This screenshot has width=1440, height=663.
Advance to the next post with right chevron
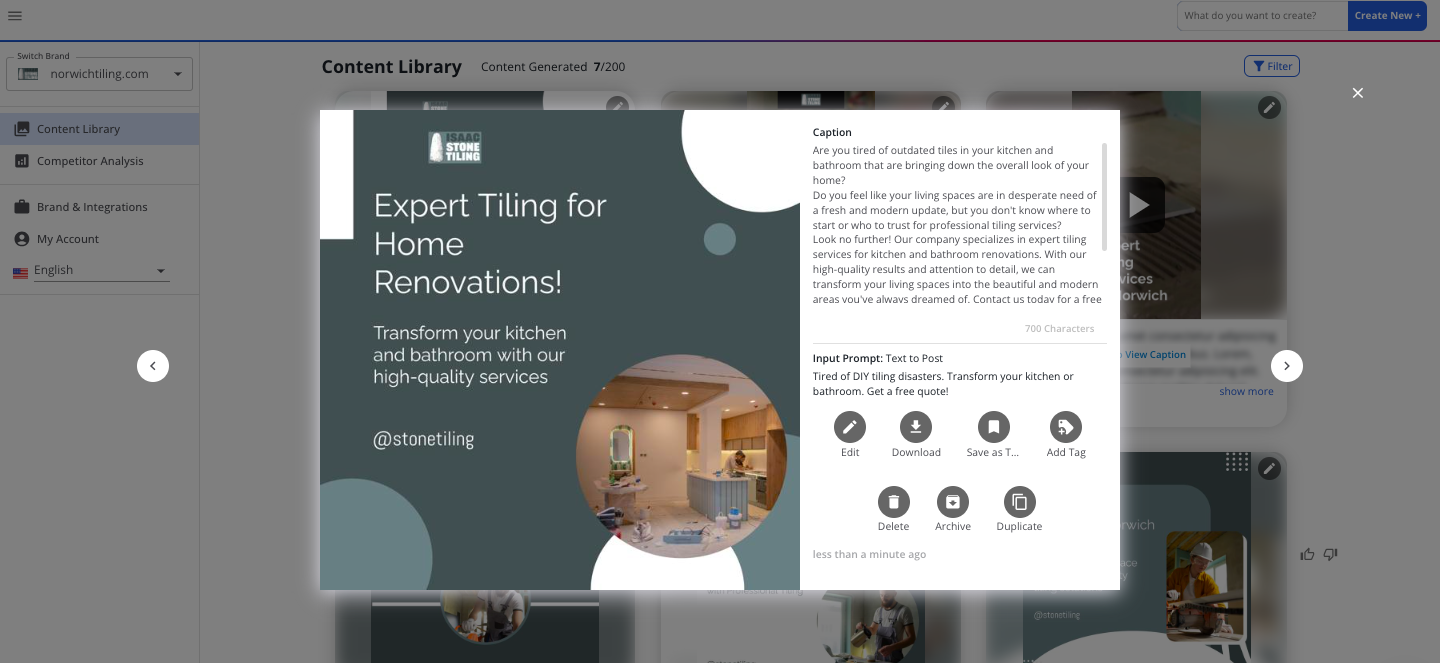[1287, 365]
